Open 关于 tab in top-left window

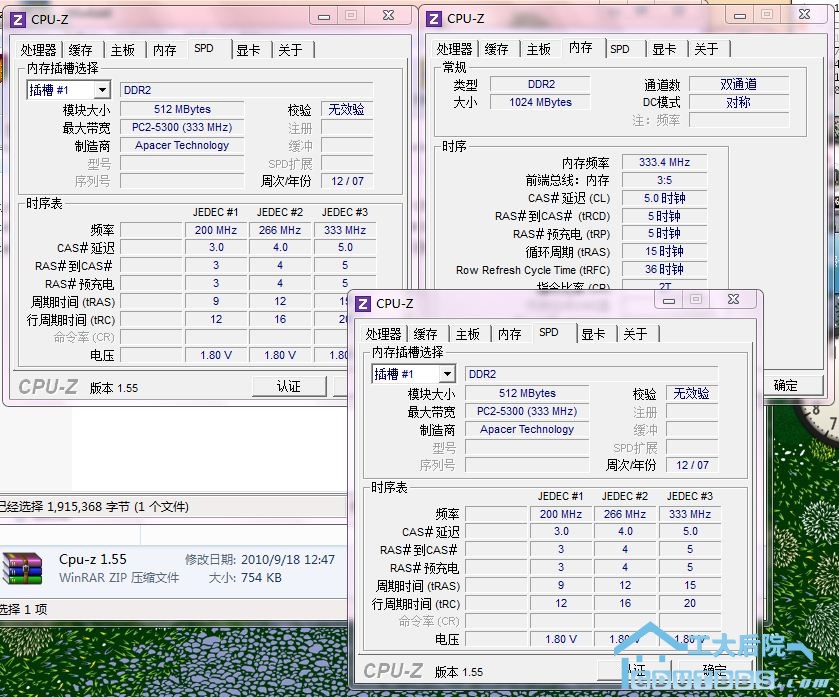point(291,50)
